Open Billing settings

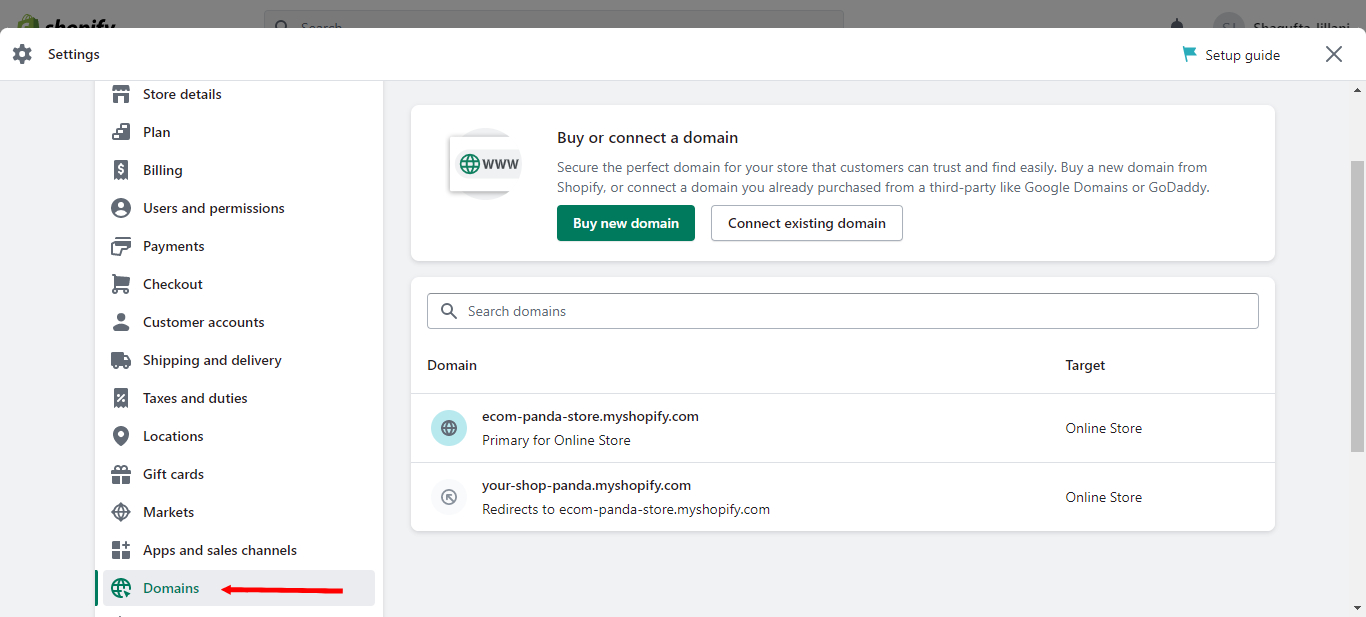(163, 170)
